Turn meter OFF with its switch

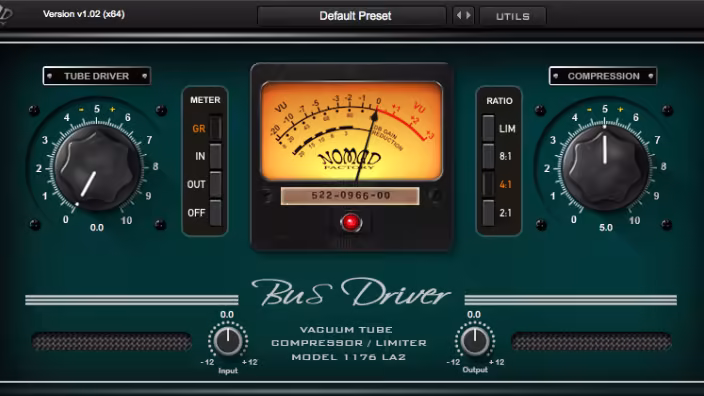pyautogui.click(x=216, y=212)
